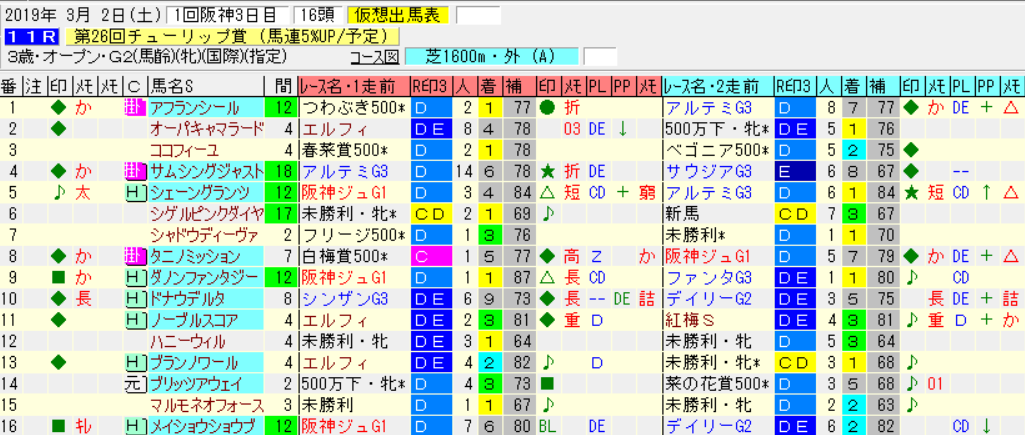This screenshot has width=1025, height=435.
Task: Click the 仮想出馬表 yellow label
Action: tap(398, 15)
